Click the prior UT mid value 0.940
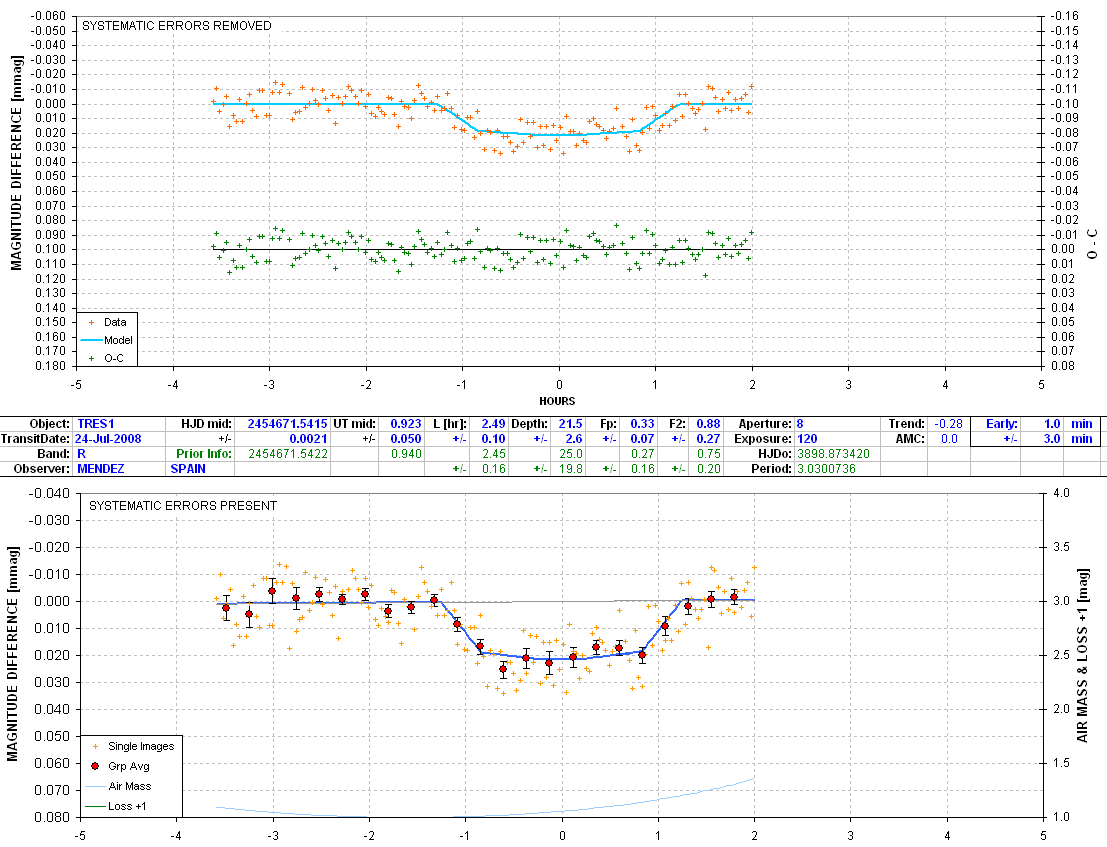The width and height of the screenshot is (1107, 847). coord(406,453)
